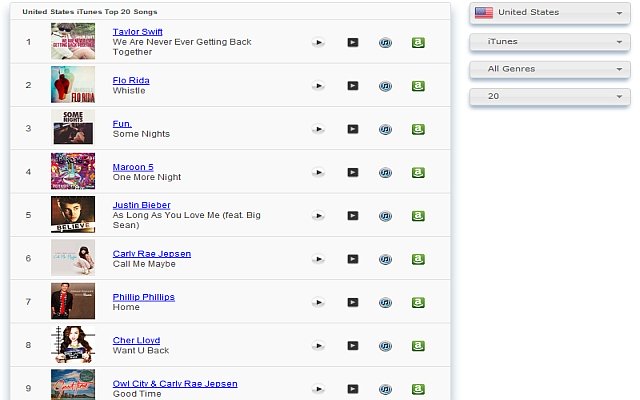Play preview of Call Me Maybe
This screenshot has height=400, width=640.
click(318, 259)
